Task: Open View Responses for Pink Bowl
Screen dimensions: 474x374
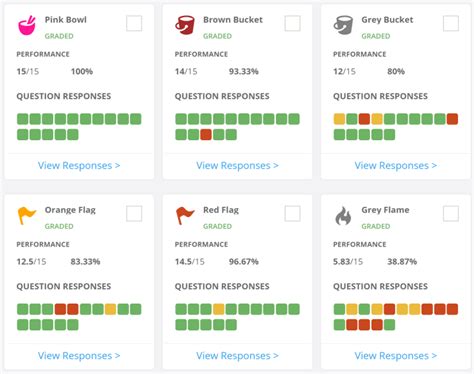Action: click(x=79, y=166)
